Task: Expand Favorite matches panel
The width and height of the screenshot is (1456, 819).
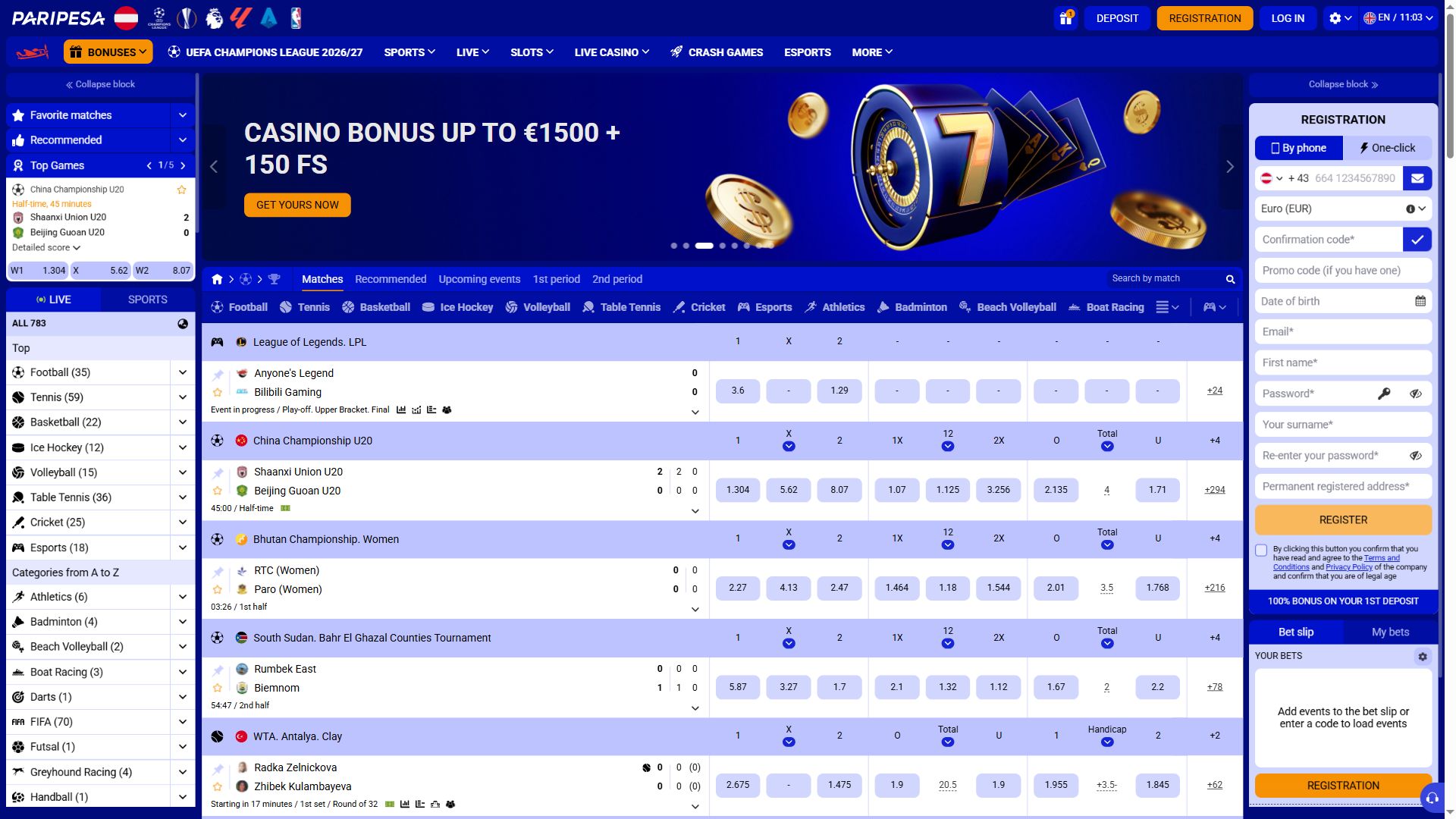Action: [x=183, y=115]
